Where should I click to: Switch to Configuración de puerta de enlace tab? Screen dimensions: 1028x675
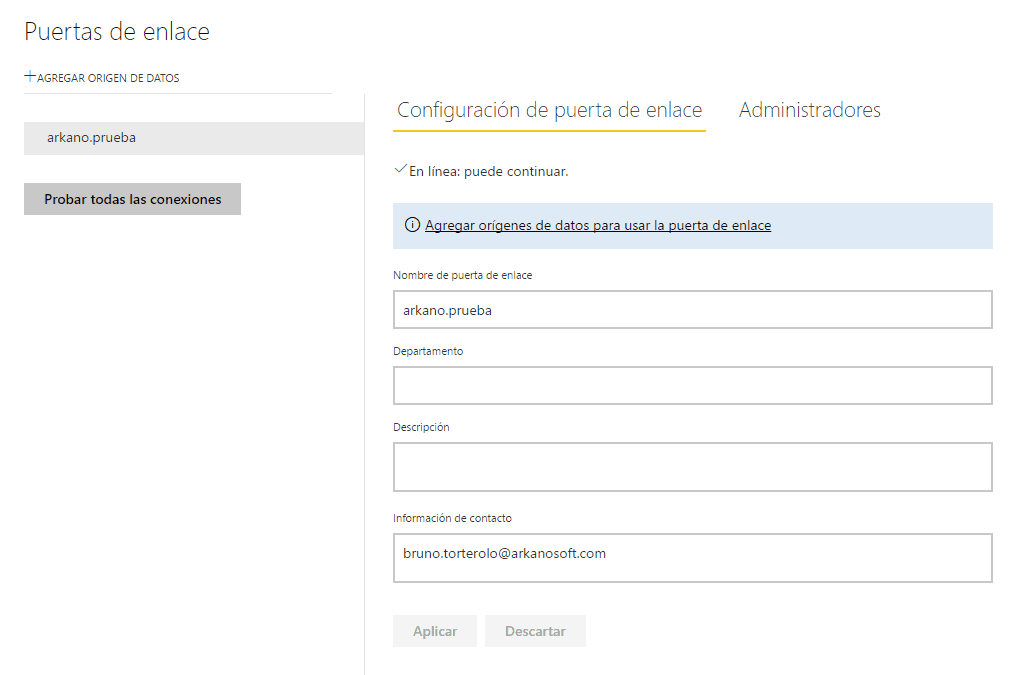coord(549,110)
